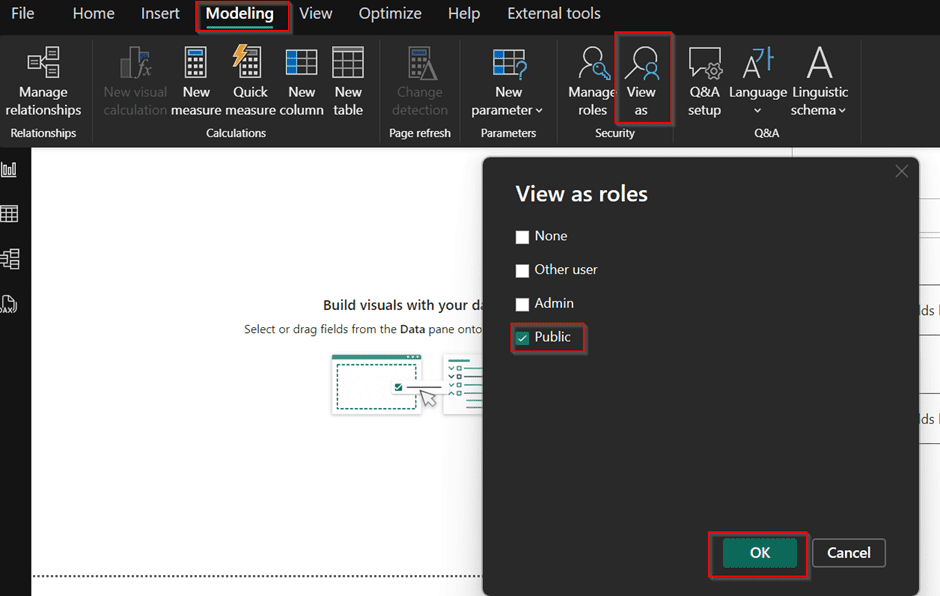Confirm role selection with OK button

[x=760, y=553]
